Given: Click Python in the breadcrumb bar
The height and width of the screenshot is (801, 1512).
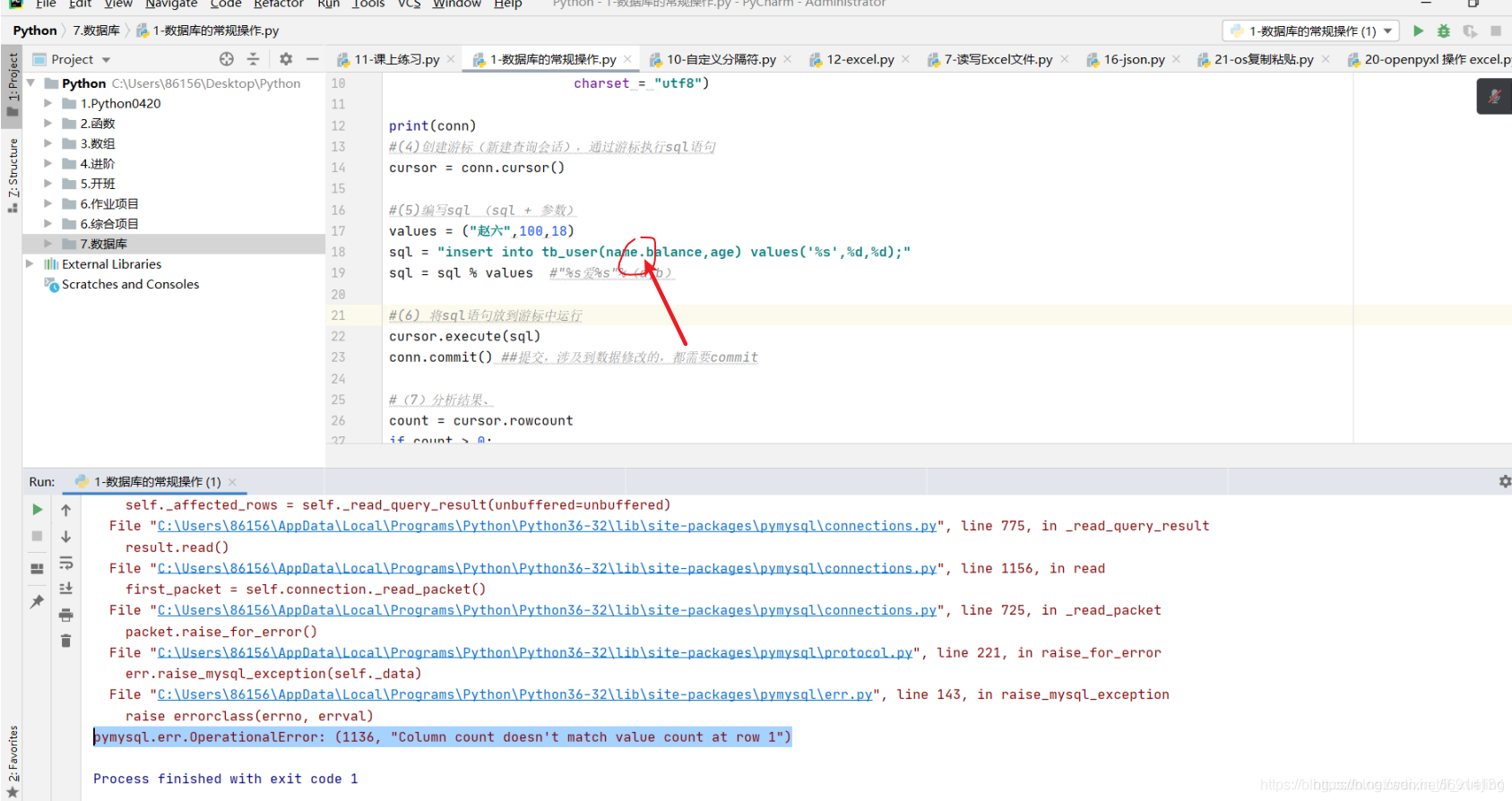Looking at the screenshot, I should [35, 30].
